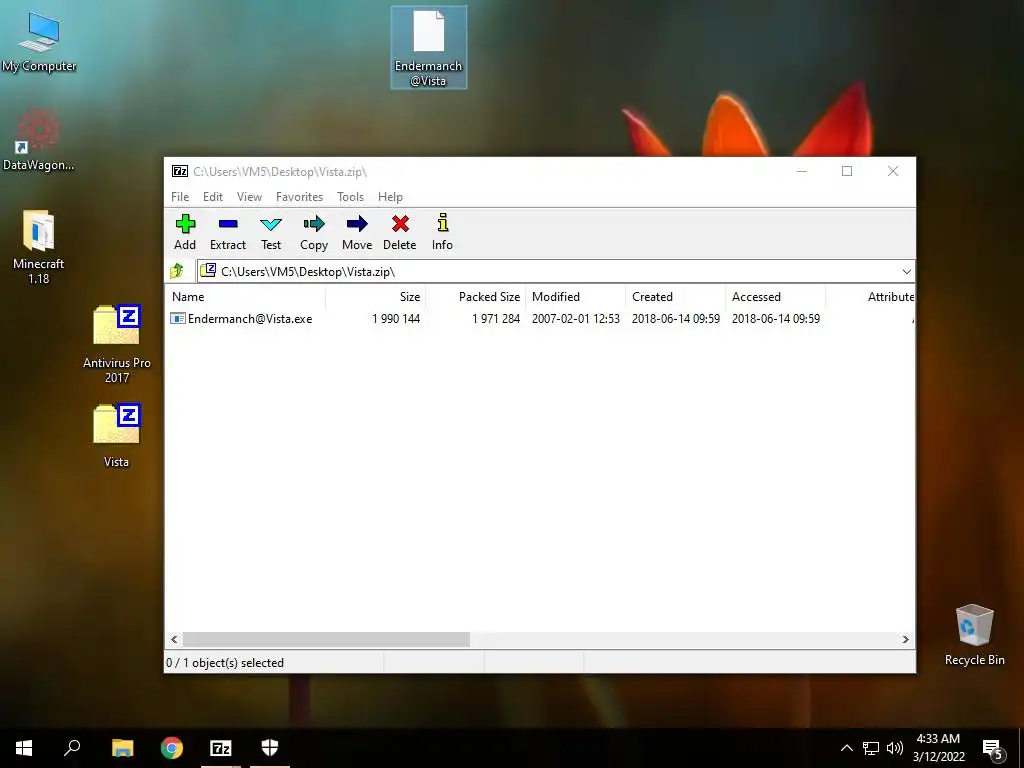Viewport: 1024px width, 768px height.
Task: Go up one folder level arrow
Action: pyautogui.click(x=177, y=271)
